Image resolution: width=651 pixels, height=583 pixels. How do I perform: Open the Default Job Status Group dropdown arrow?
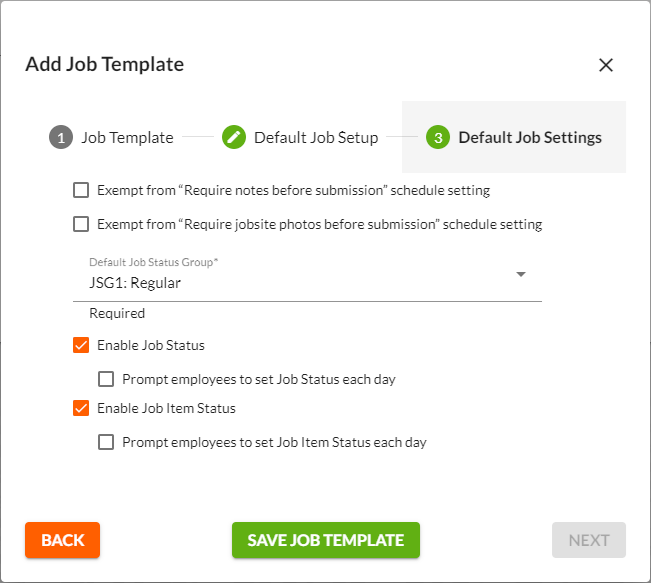[520, 274]
